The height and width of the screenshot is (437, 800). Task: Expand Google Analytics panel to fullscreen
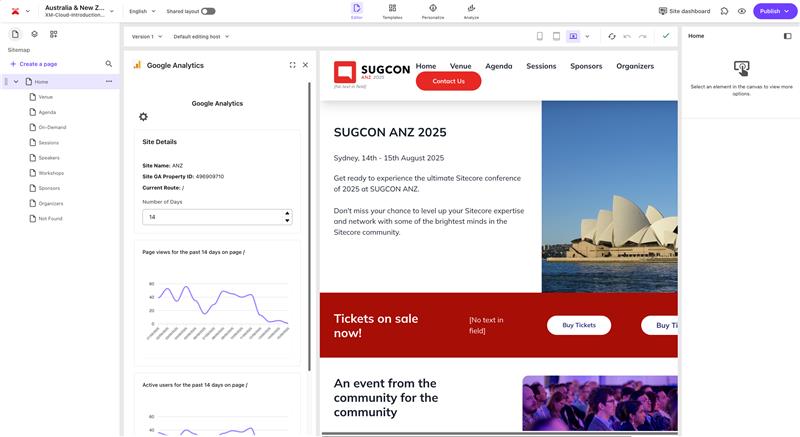[292, 65]
